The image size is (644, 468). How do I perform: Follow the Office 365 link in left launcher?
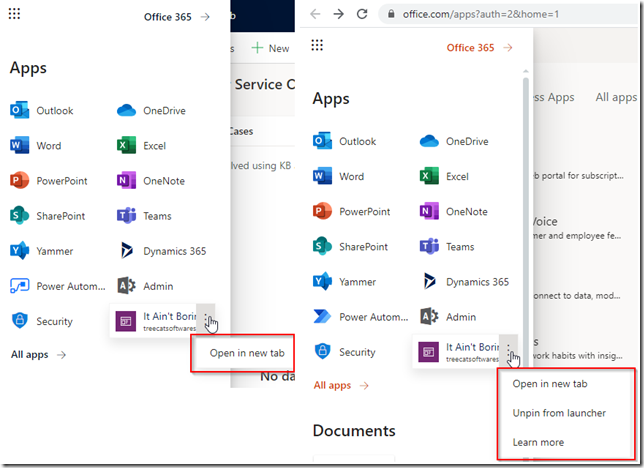177,17
